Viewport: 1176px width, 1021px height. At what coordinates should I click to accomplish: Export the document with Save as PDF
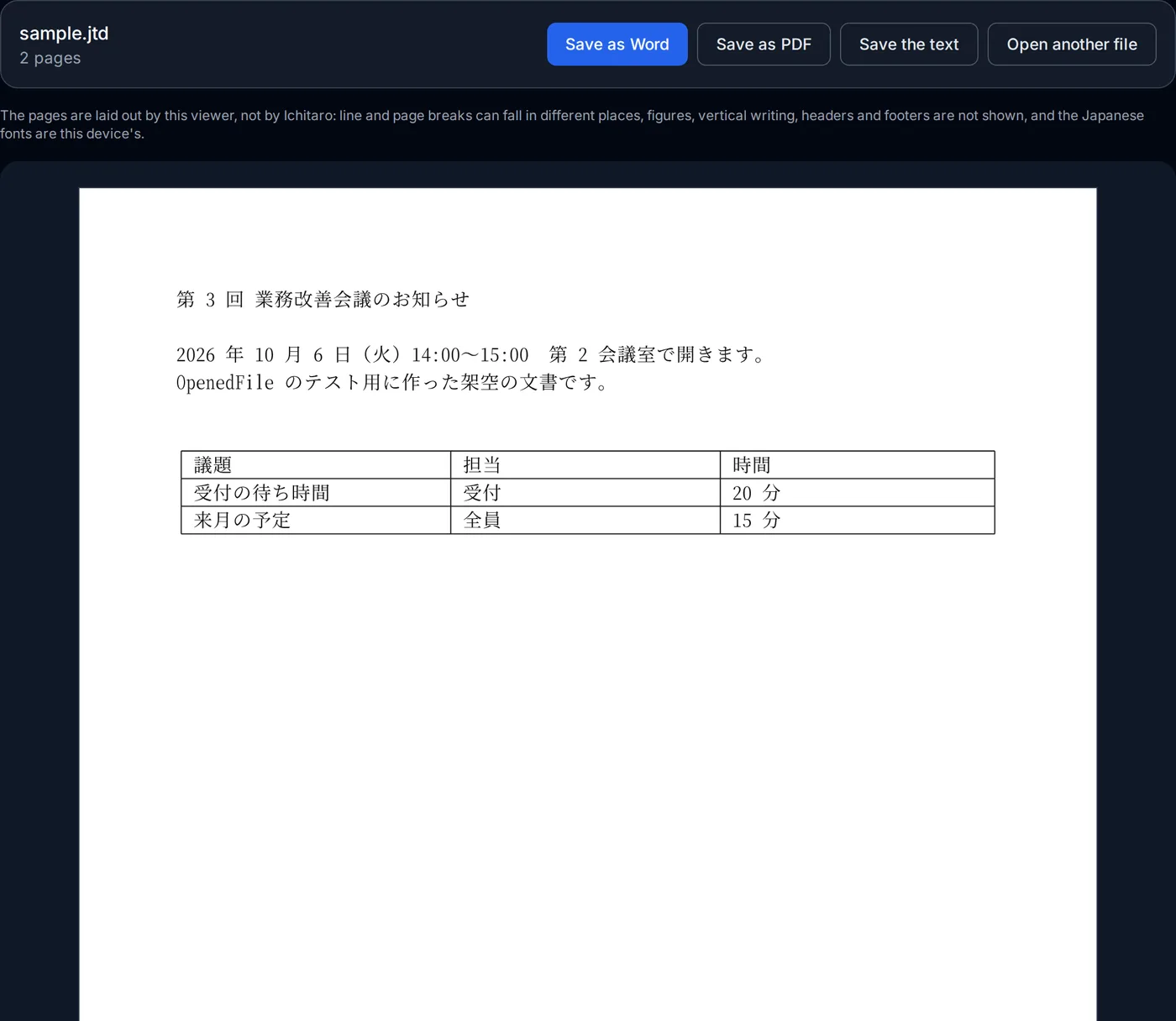pos(764,45)
